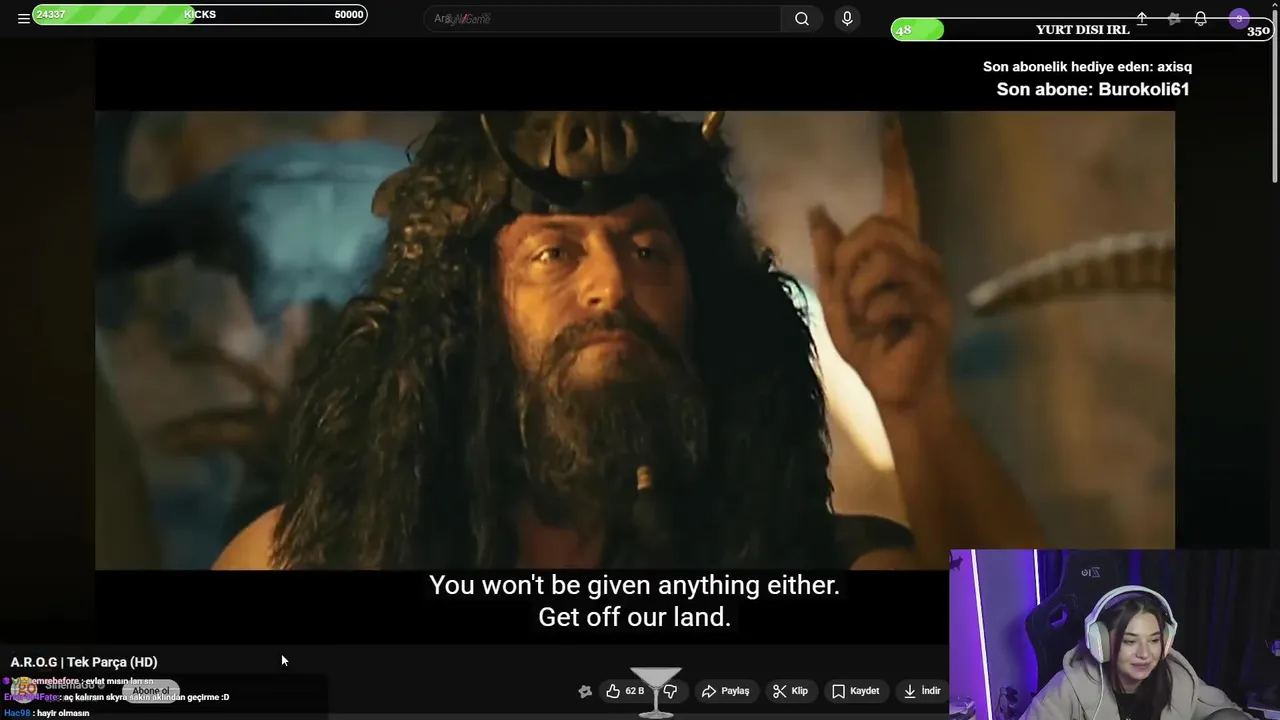The height and width of the screenshot is (720, 1280).
Task: Start voice search with microphone icon
Action: pyautogui.click(x=847, y=18)
